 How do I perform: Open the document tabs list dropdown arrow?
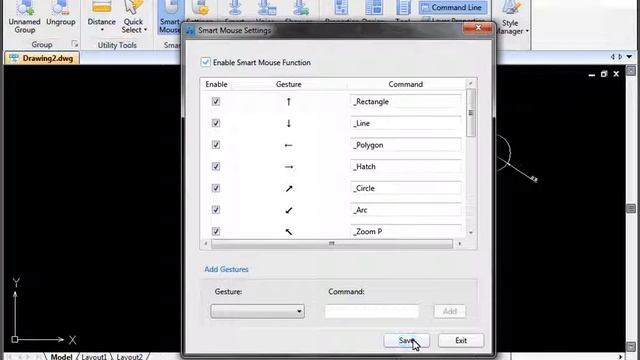629,57
